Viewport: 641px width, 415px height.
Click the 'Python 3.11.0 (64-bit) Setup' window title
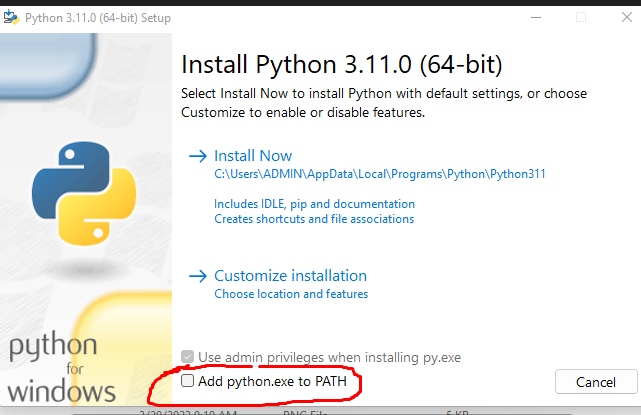coord(98,18)
